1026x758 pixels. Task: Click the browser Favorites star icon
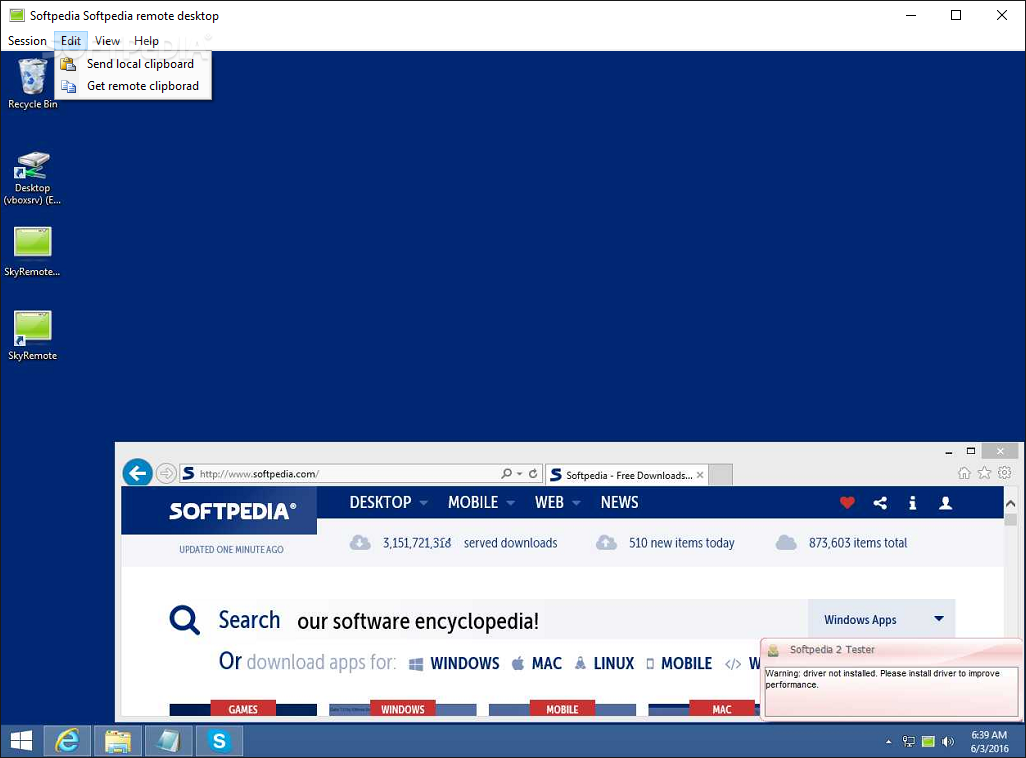(984, 473)
